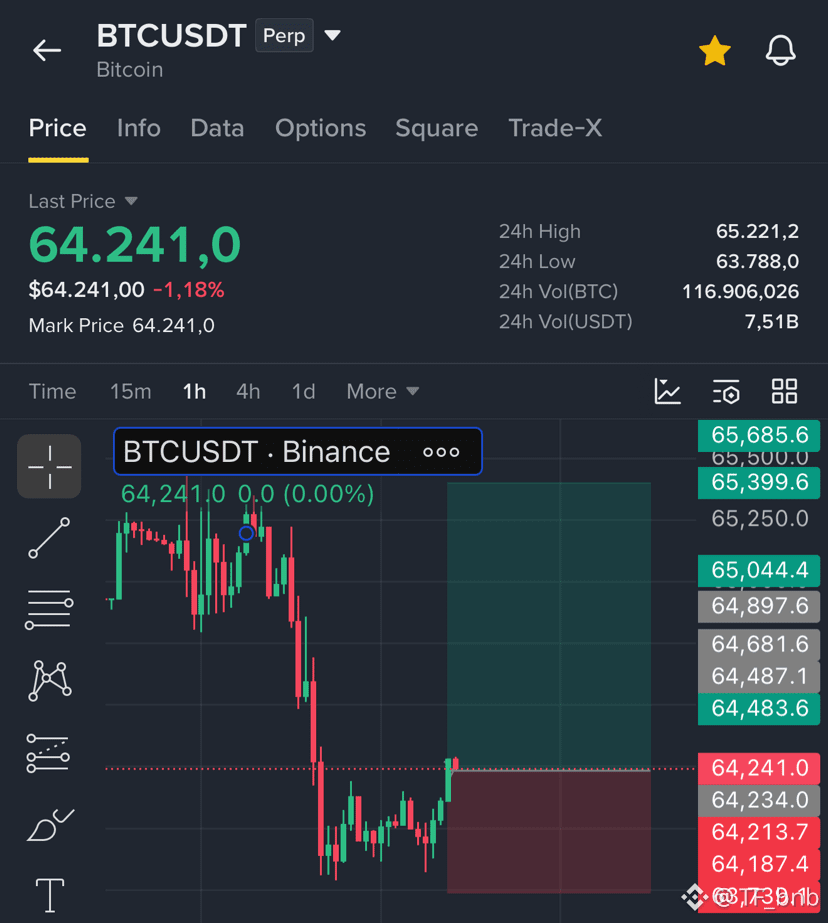Click the 65,685.6 price label

759,435
